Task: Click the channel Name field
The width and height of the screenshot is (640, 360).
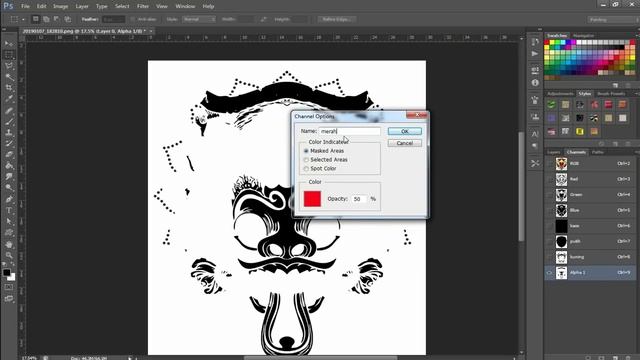Action: 350,131
